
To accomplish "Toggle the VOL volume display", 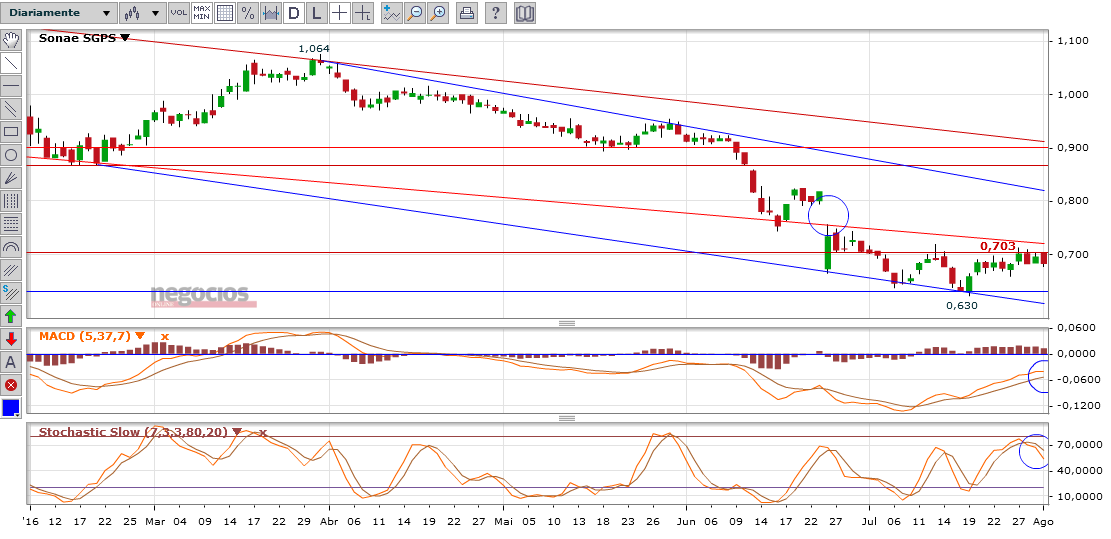I will pyautogui.click(x=179, y=13).
